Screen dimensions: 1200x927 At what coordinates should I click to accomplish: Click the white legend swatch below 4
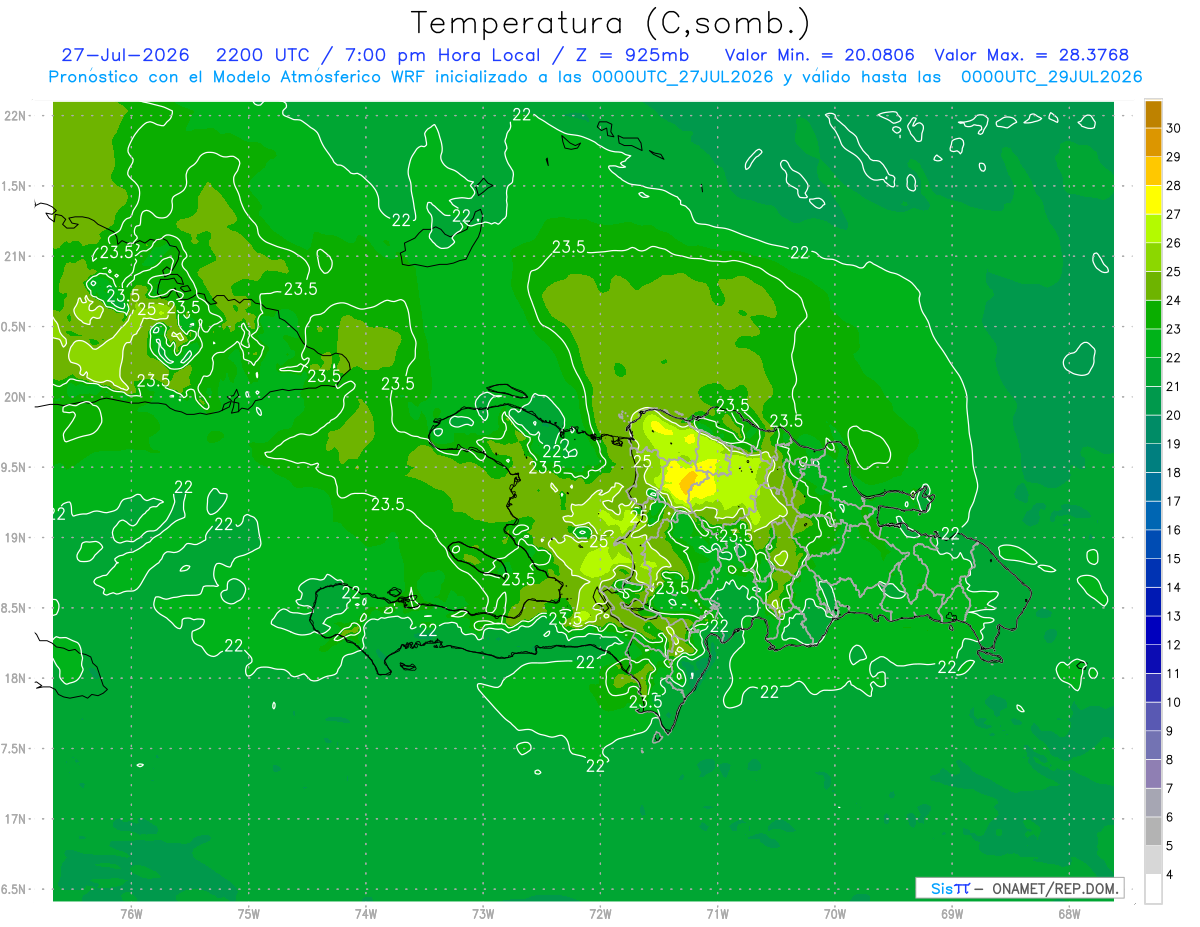pos(1153,889)
